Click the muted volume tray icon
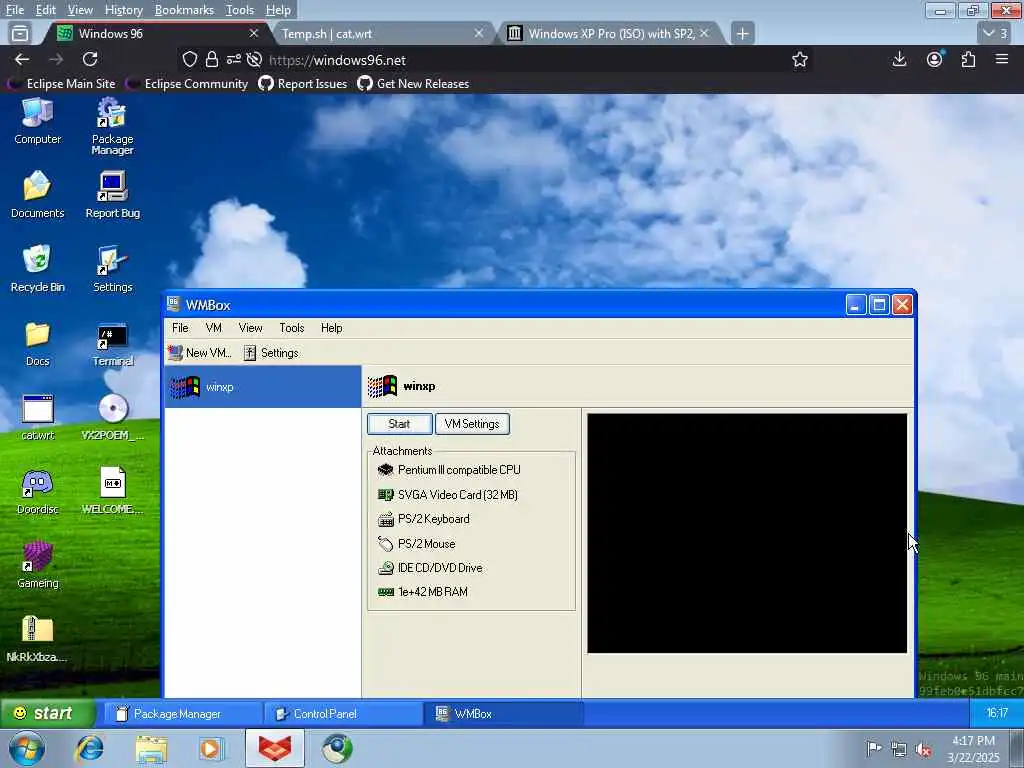Image resolution: width=1024 pixels, height=768 pixels. (923, 749)
